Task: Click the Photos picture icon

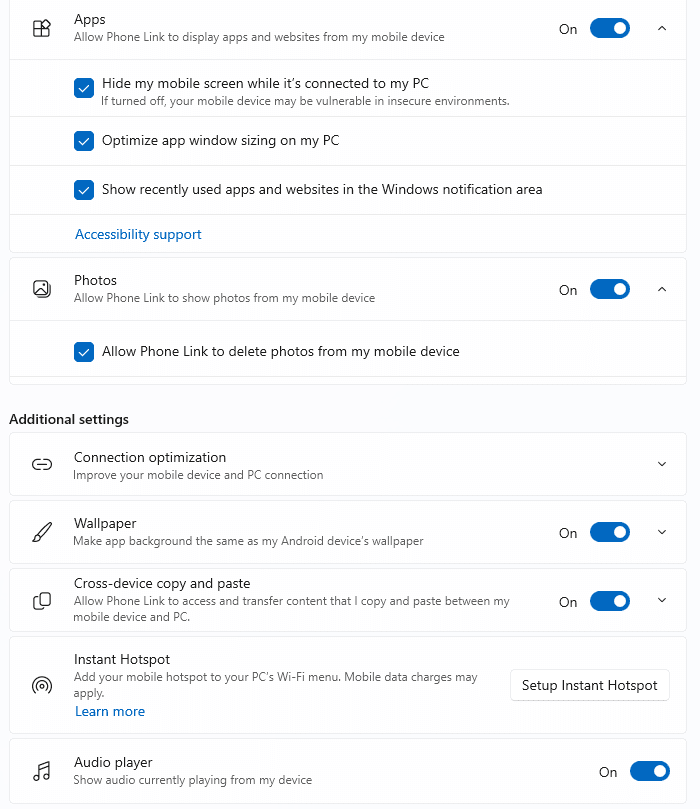Action: coord(42,289)
